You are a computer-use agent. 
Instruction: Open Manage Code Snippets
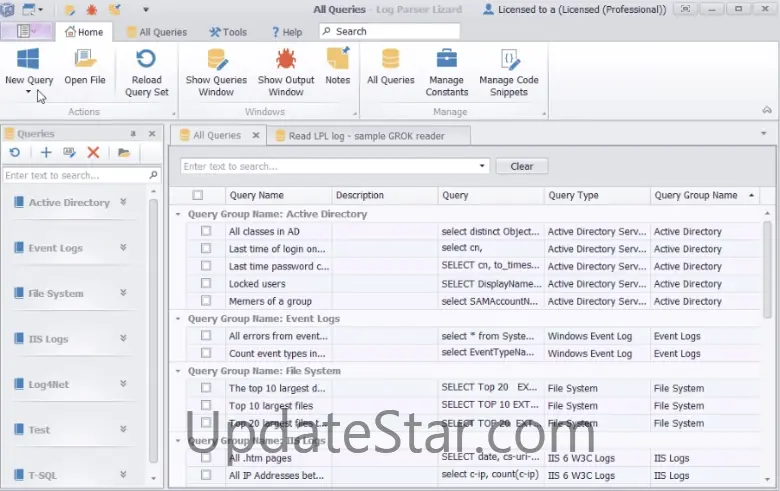coord(508,60)
